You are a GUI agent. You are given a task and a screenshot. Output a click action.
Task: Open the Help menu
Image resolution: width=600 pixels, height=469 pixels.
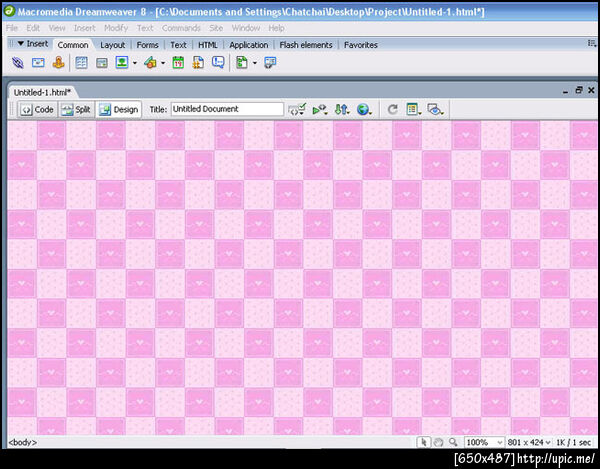point(276,28)
